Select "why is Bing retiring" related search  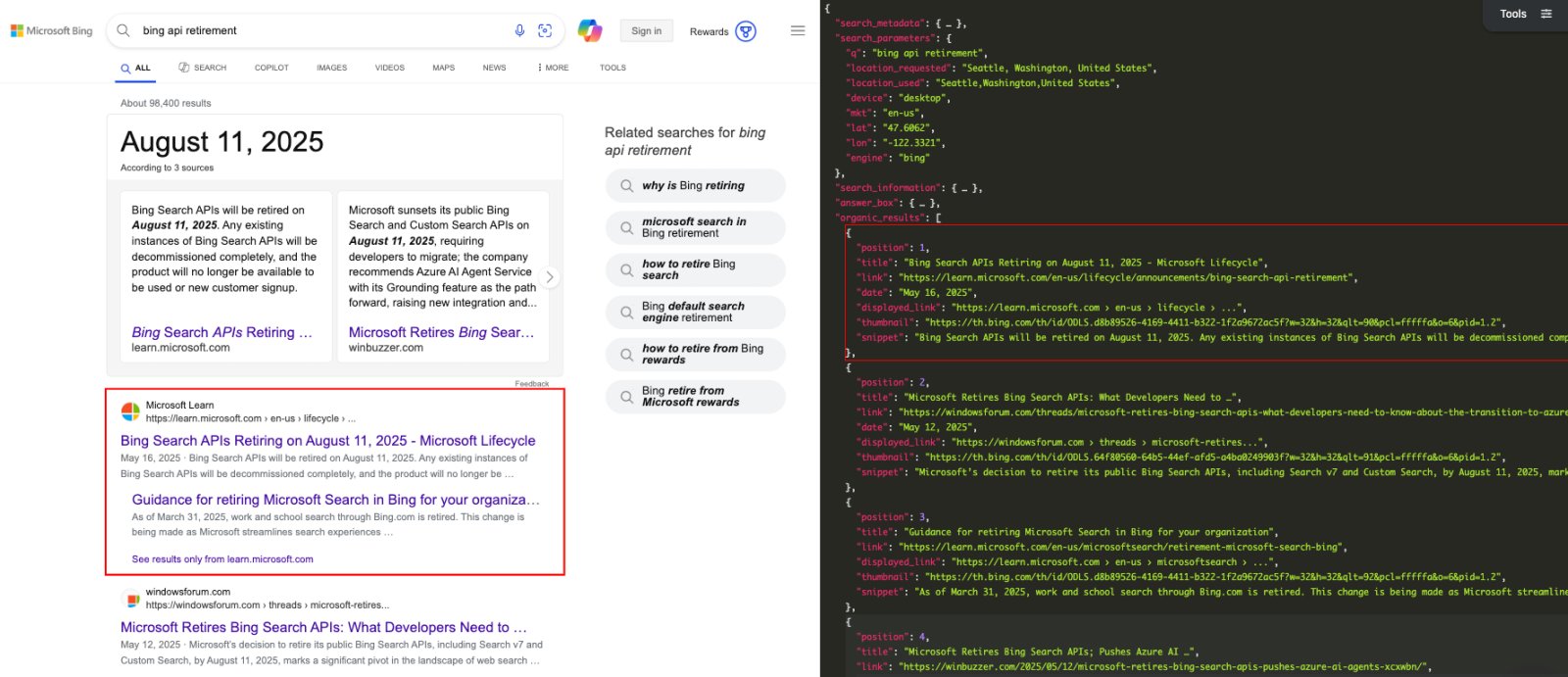(693, 185)
